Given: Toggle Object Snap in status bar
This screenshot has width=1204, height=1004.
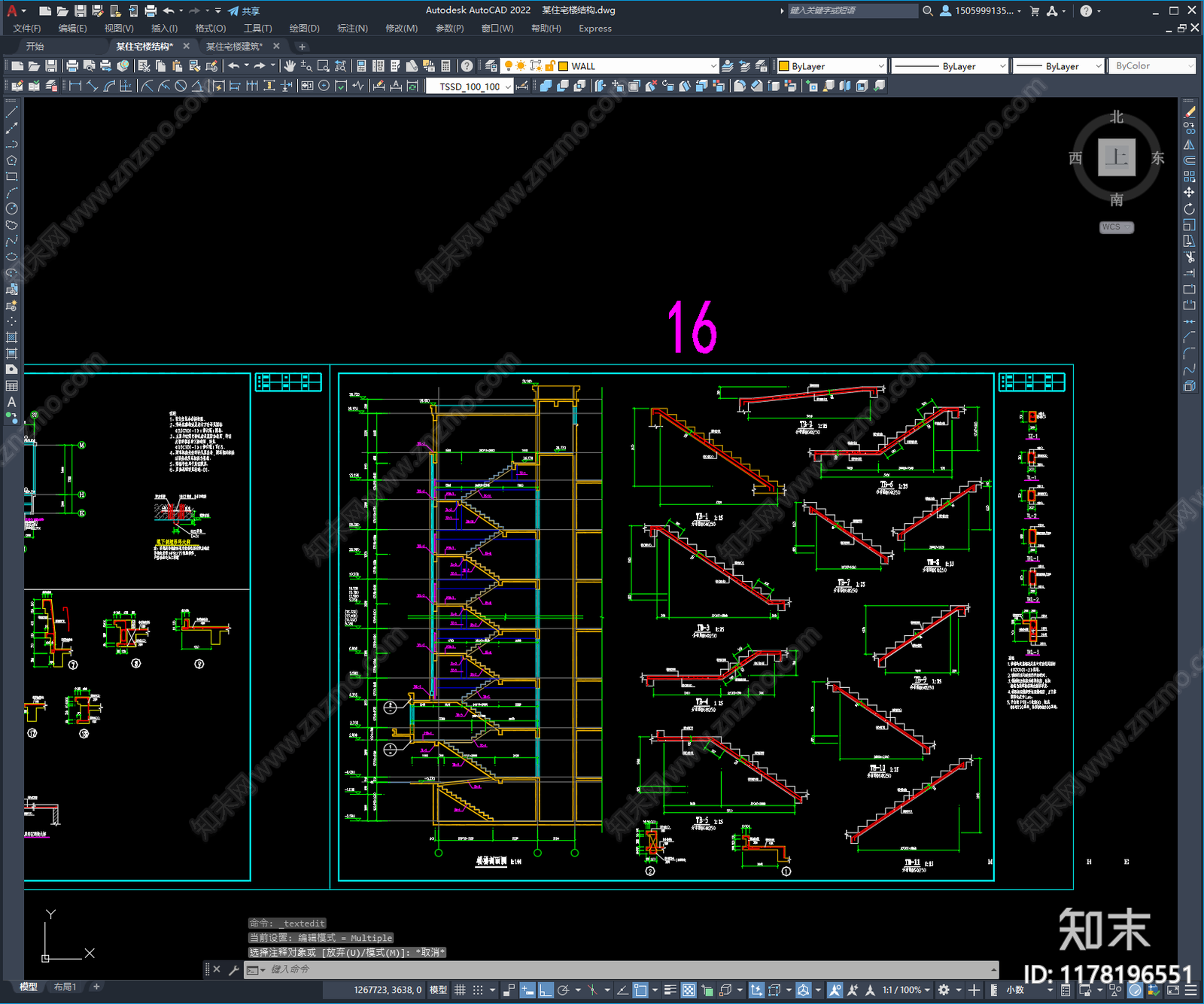Looking at the screenshot, I should [x=640, y=990].
